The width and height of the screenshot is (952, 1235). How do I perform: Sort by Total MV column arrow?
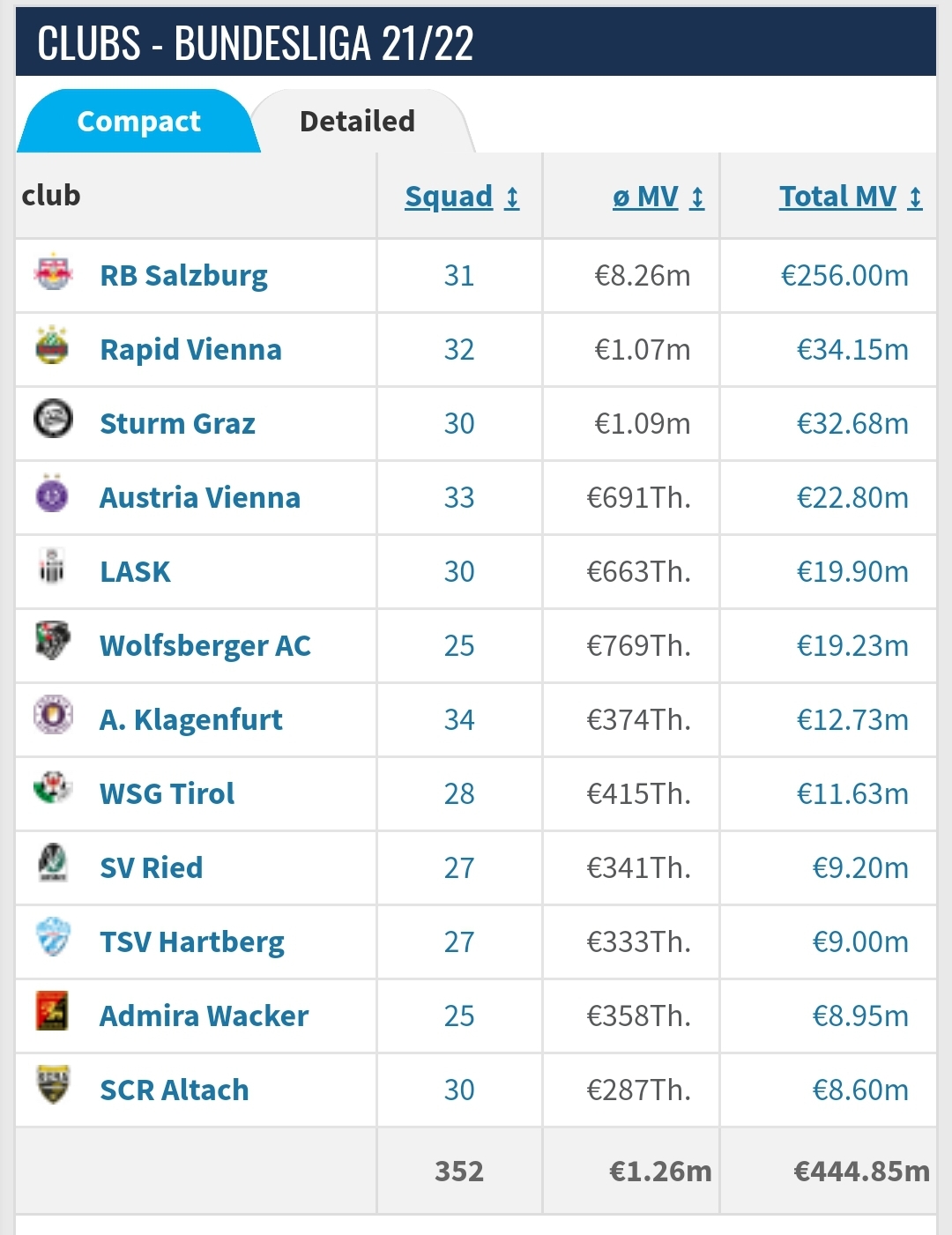915,197
